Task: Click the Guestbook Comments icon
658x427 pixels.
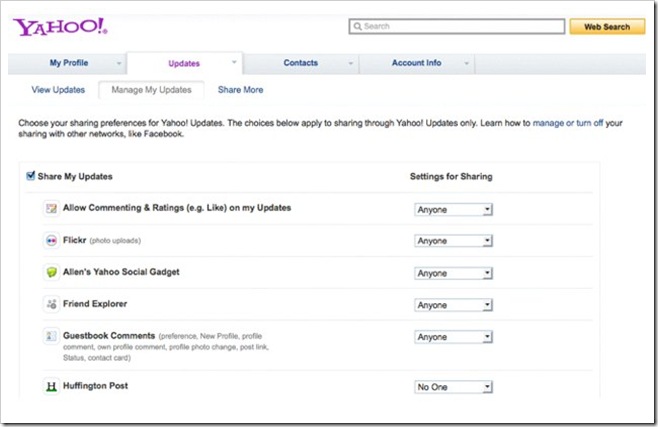Action: [x=51, y=336]
